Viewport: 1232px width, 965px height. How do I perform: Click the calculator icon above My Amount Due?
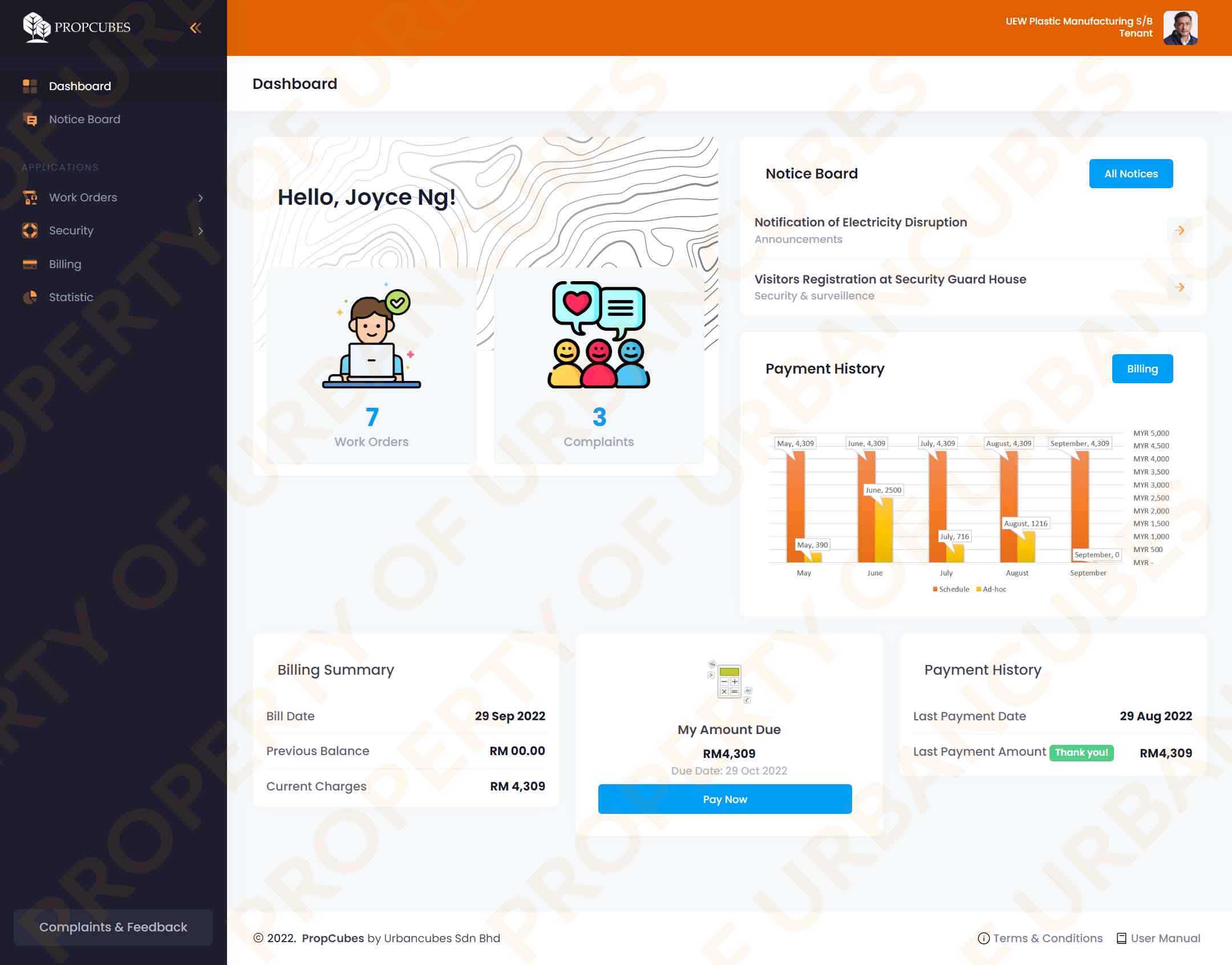[x=729, y=681]
